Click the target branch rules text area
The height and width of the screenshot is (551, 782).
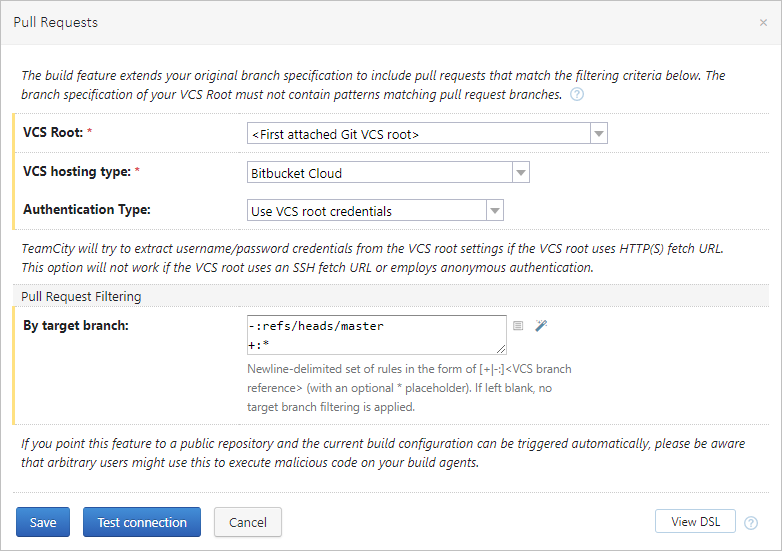pyautogui.click(x=376, y=335)
